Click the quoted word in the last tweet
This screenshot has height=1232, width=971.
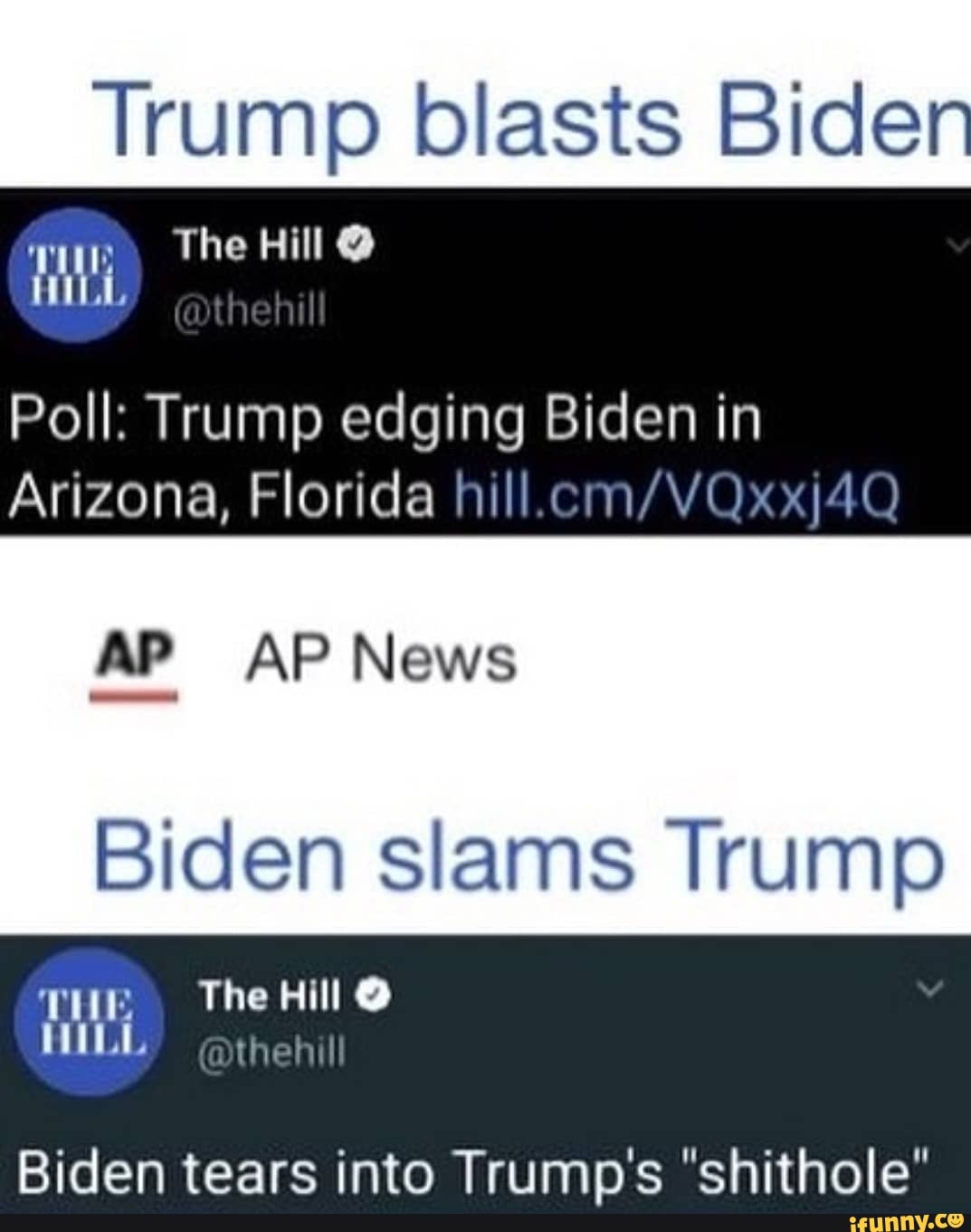pos(803,1174)
